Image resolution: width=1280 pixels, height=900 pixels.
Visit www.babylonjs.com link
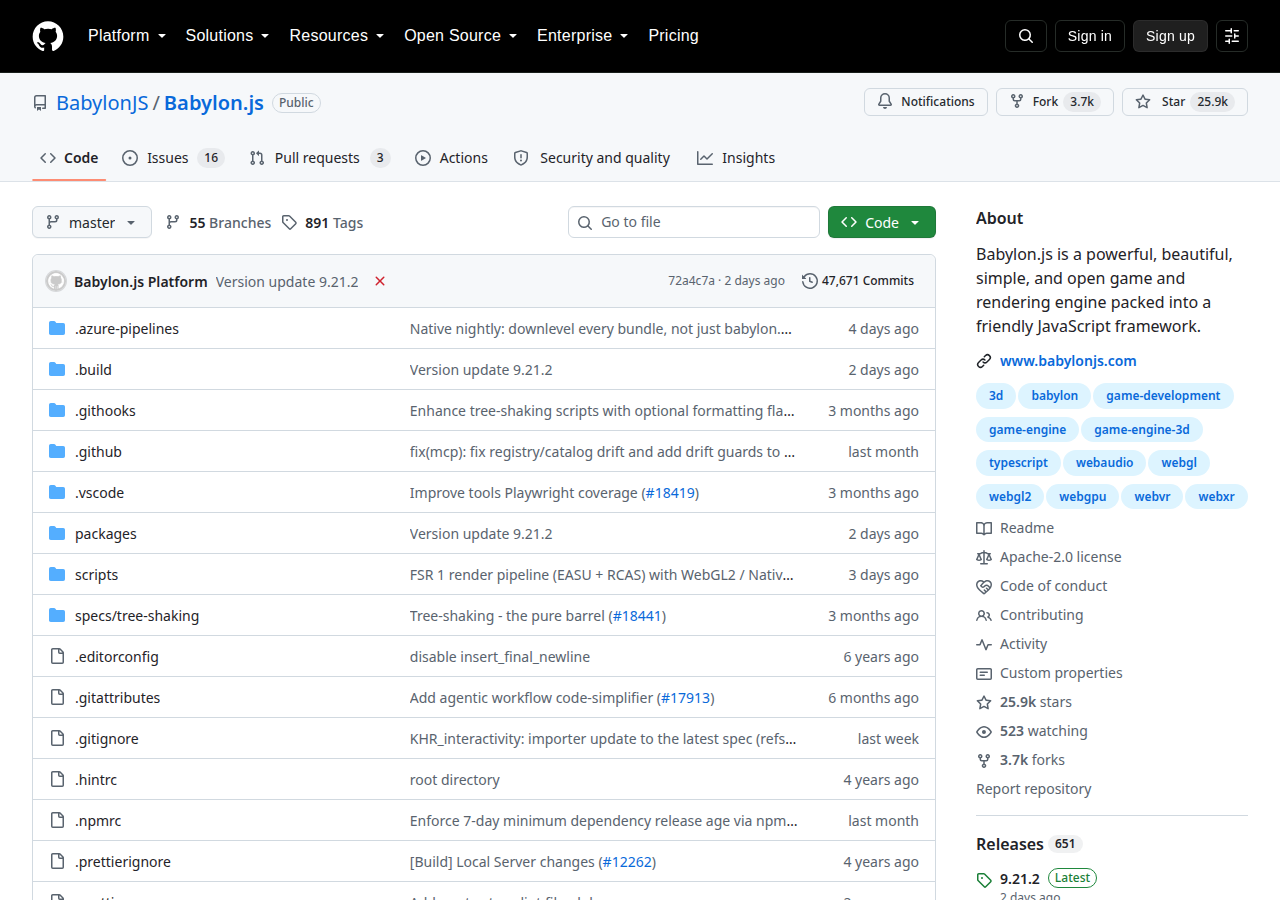click(1068, 361)
